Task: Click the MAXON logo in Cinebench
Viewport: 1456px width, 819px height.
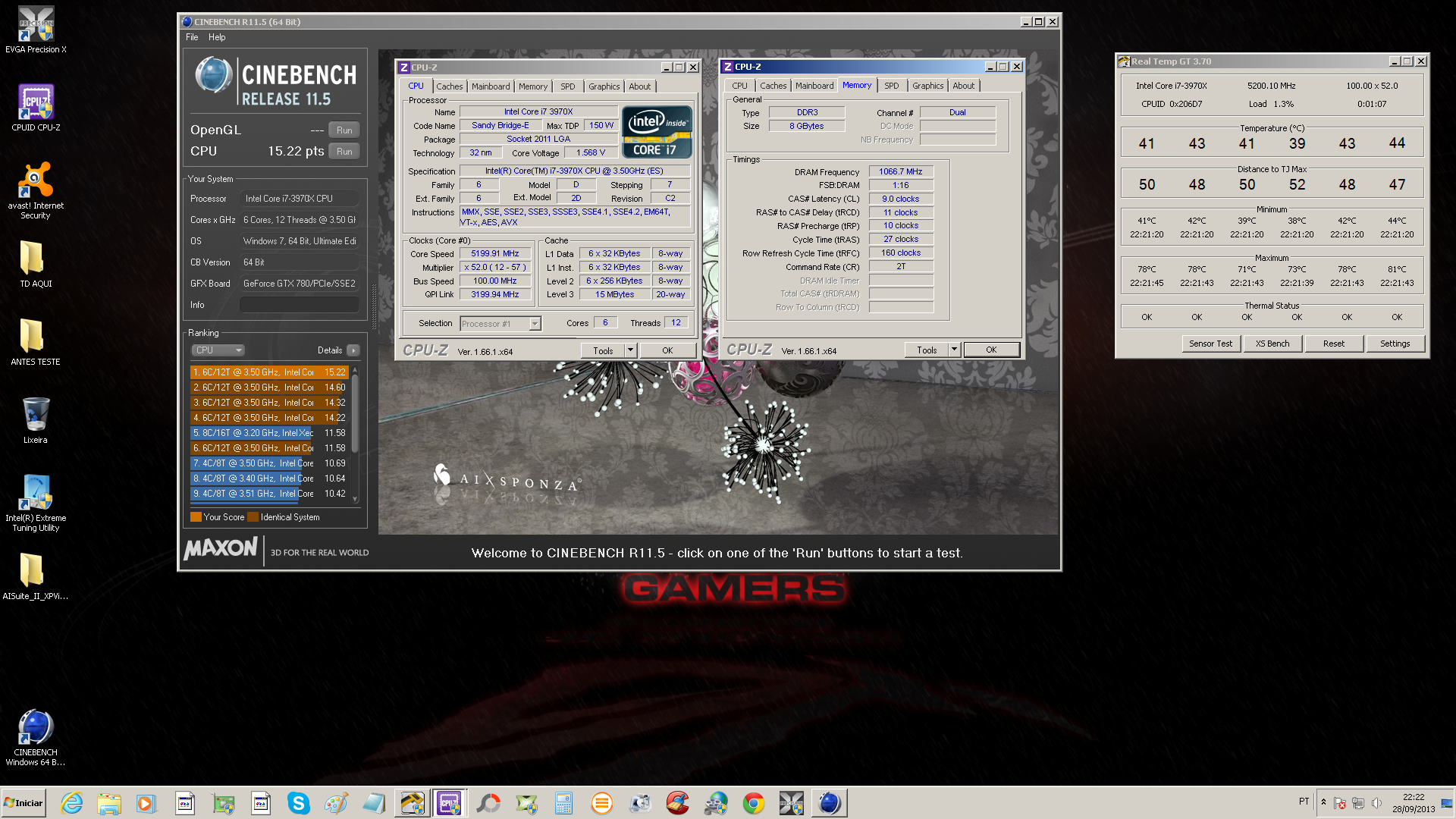Action: click(x=221, y=548)
